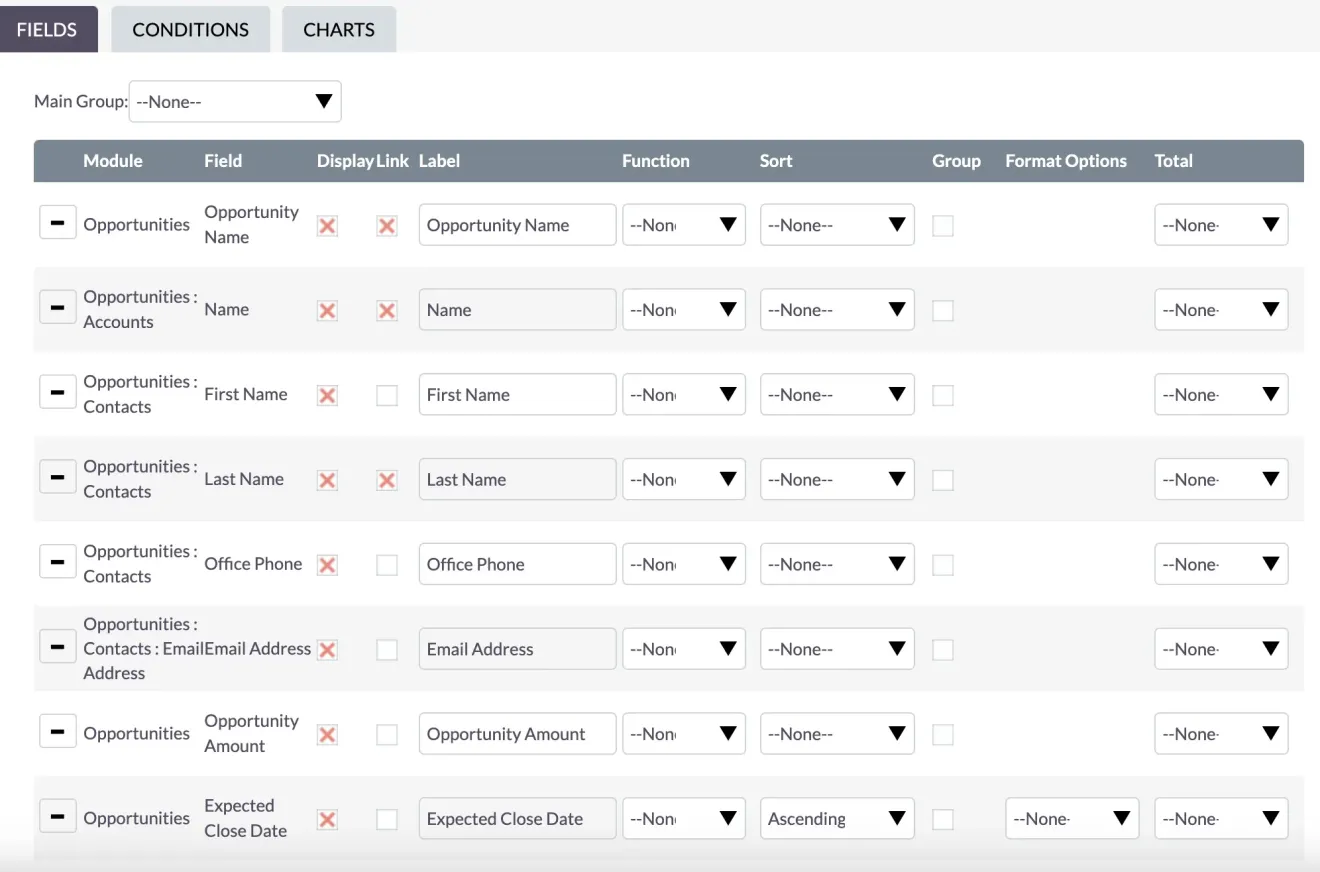Open Function dropdown for Opportunity Amount

tap(684, 733)
